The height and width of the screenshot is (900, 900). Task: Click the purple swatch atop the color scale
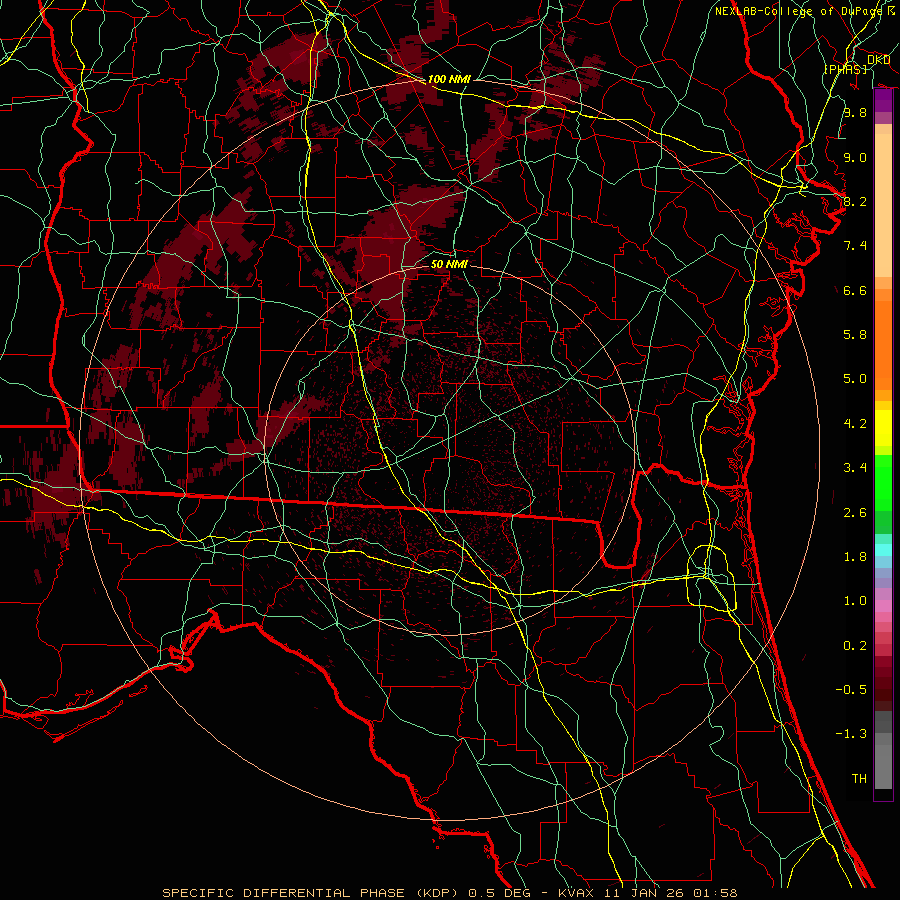point(883,100)
